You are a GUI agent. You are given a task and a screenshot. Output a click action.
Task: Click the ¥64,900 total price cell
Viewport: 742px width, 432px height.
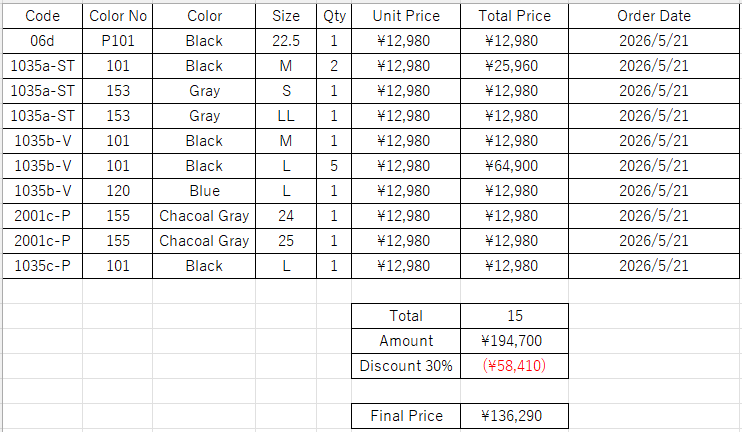[514, 166]
